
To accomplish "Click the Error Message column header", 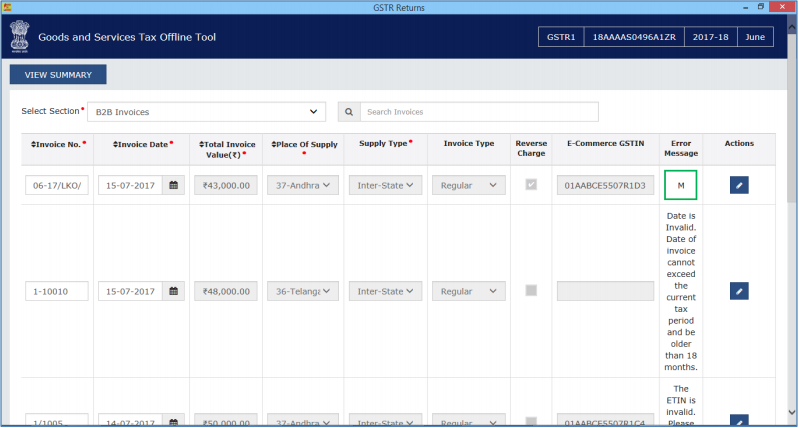I will 681,148.
